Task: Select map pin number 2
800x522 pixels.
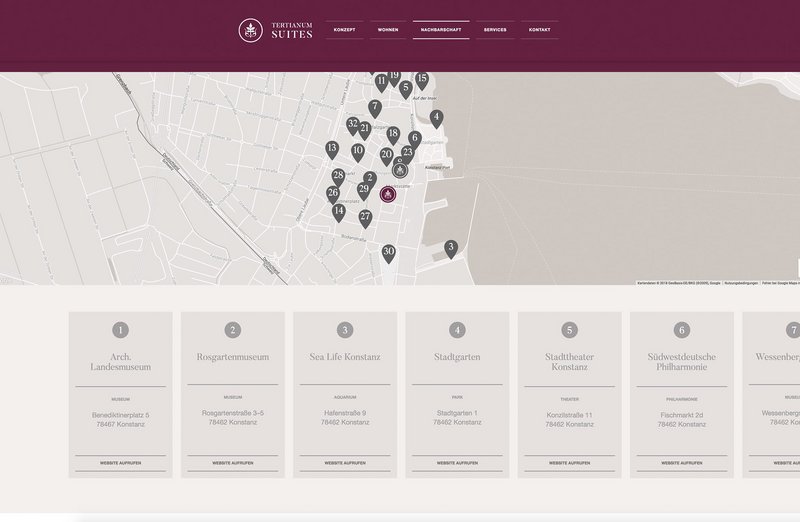Action: pyautogui.click(x=370, y=180)
